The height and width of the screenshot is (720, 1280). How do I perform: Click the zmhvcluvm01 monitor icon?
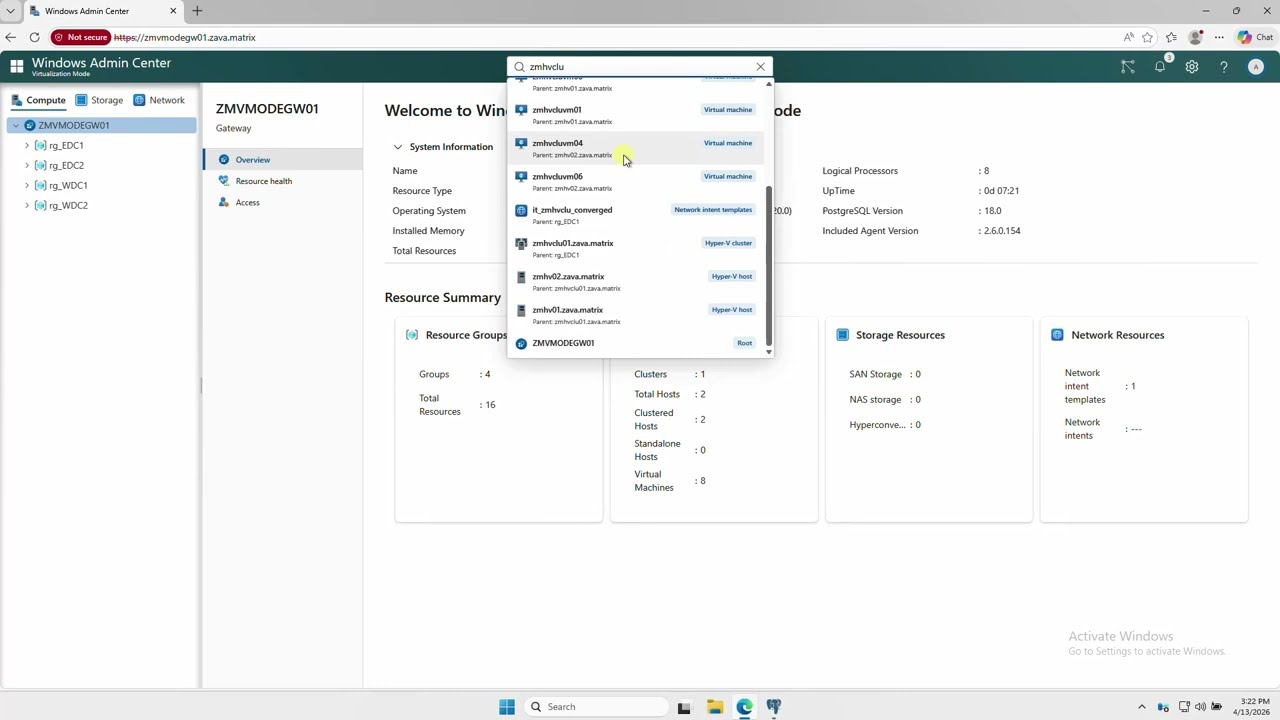coord(521,110)
